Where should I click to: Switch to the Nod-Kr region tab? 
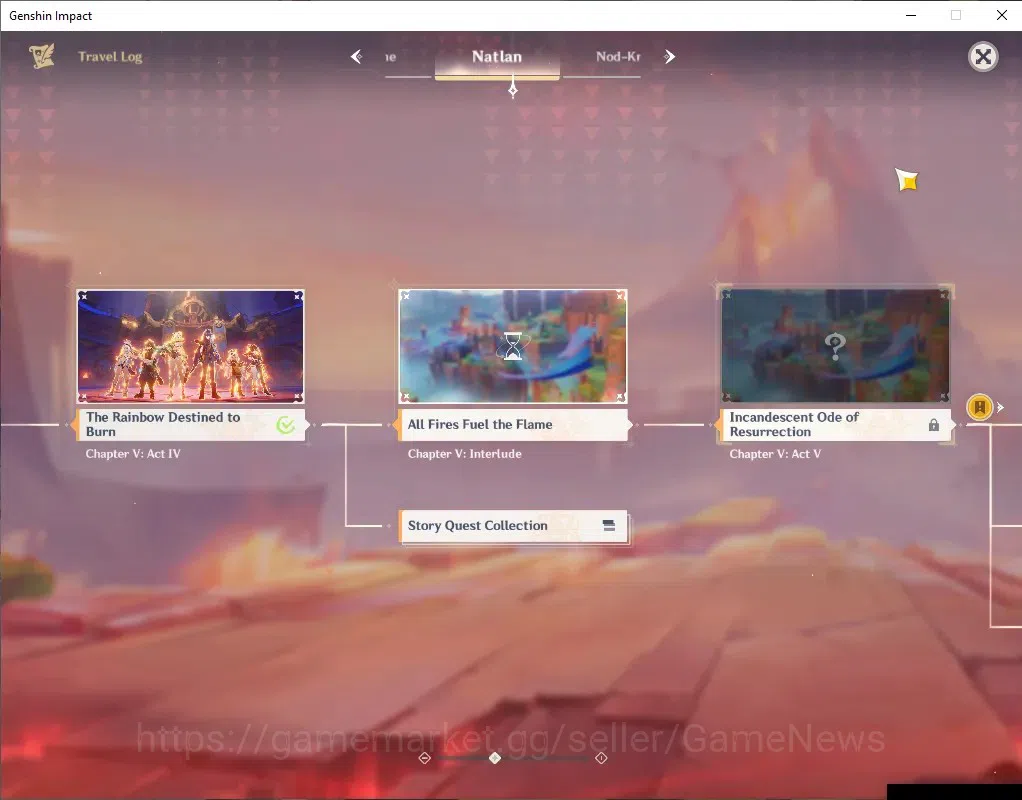click(x=618, y=57)
